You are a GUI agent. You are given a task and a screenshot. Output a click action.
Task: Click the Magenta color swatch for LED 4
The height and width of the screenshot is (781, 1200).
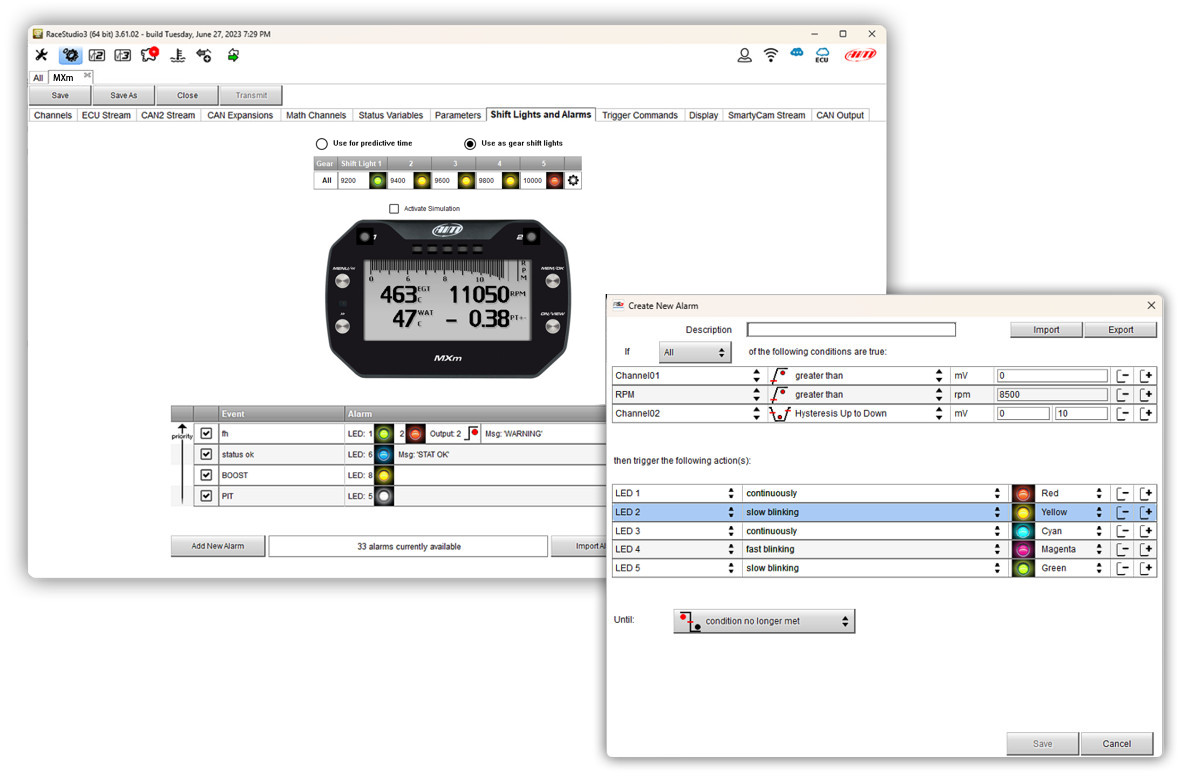click(1022, 549)
